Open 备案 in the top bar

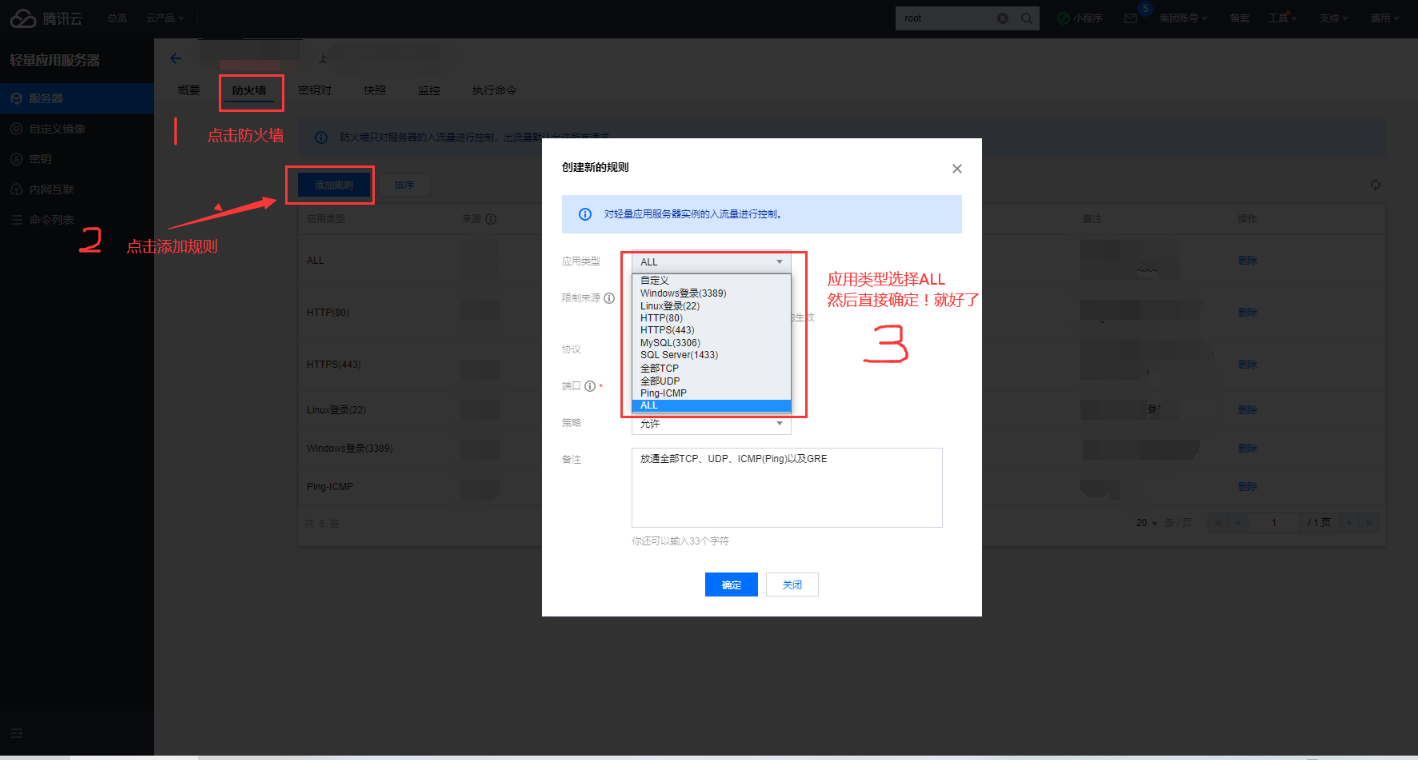1239,18
